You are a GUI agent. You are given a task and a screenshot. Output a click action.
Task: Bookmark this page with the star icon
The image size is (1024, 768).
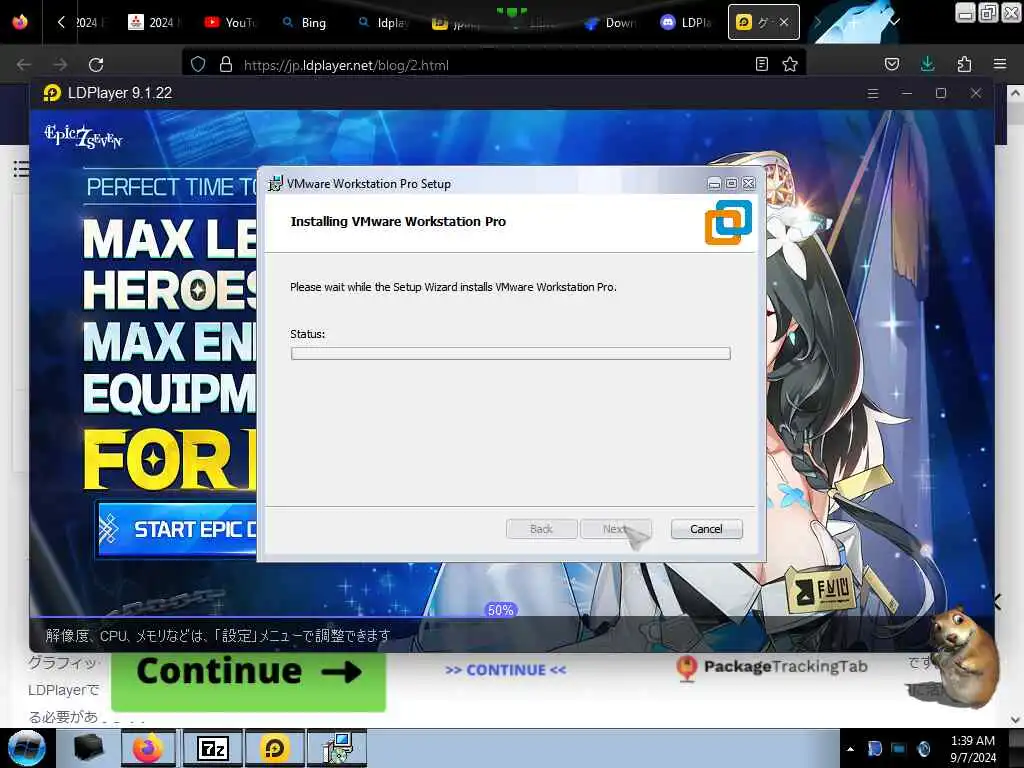(x=790, y=64)
